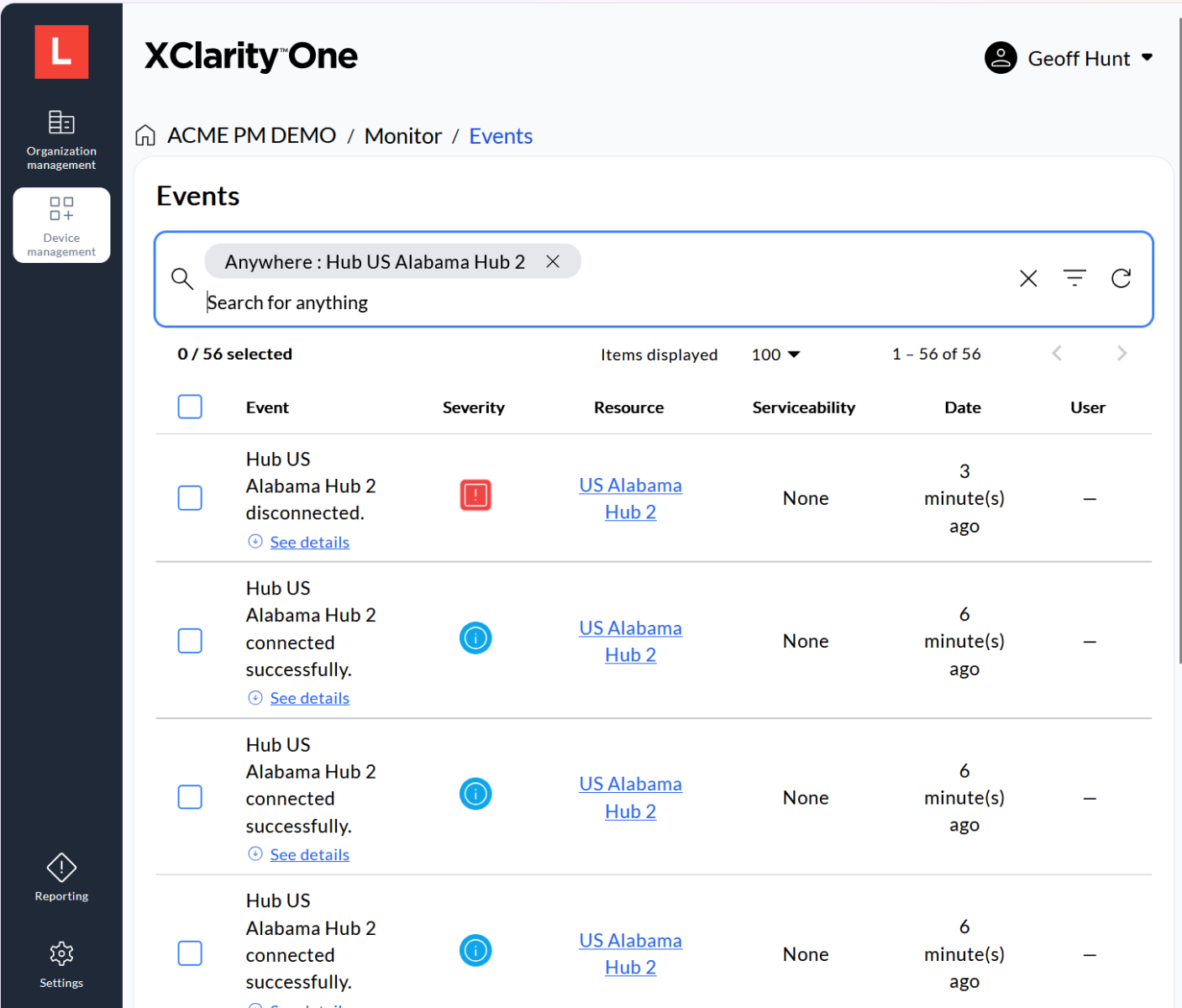Screen dimensions: 1182x1008
Task: Remove the Hub US Alabama Hub 2 filter chip
Action: coord(553,261)
